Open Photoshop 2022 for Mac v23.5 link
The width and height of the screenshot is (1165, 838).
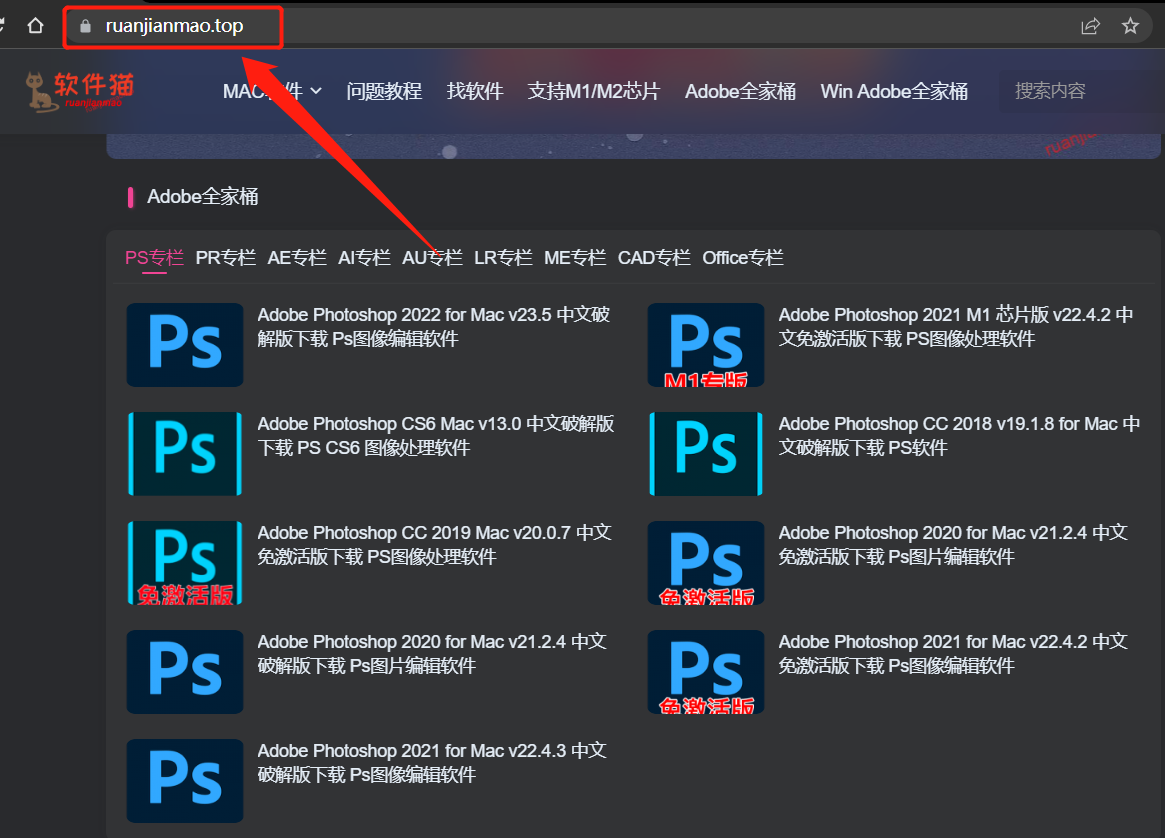[x=434, y=327]
